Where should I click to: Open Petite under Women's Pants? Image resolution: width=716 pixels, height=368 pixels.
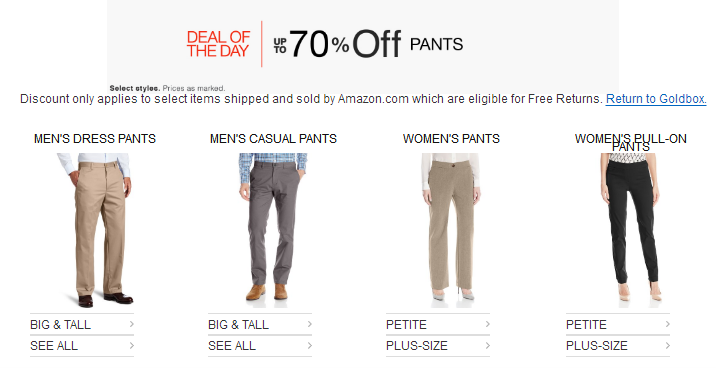(x=438, y=325)
